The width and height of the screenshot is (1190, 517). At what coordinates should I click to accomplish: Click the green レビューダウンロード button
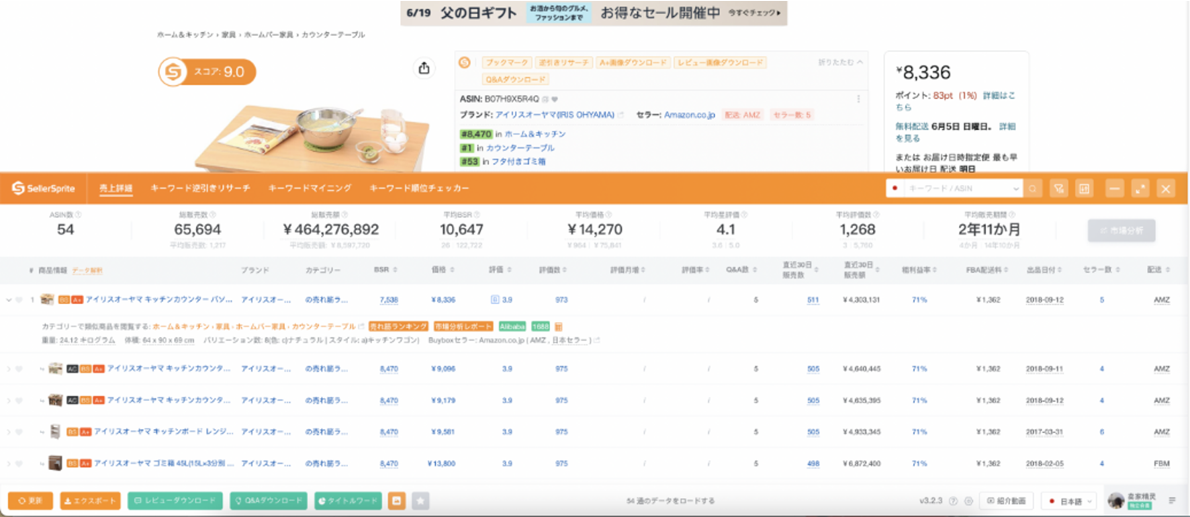[x=175, y=501]
